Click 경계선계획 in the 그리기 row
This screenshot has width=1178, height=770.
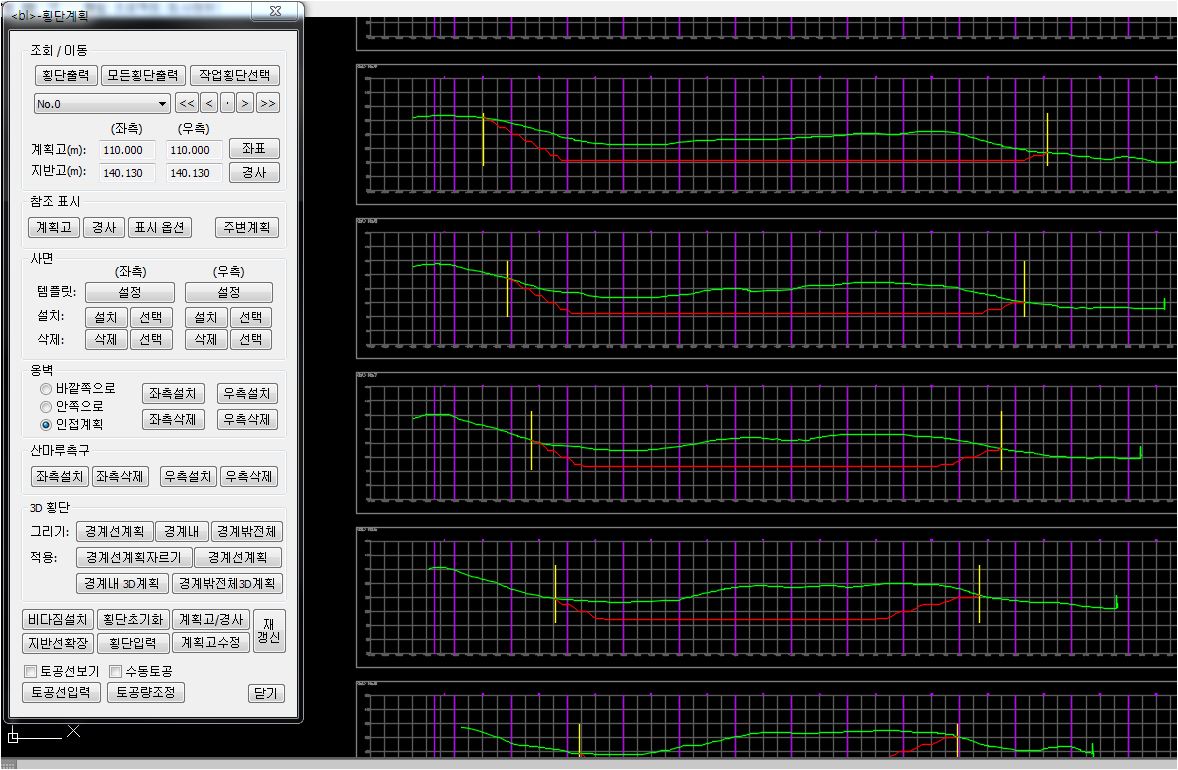[115, 532]
